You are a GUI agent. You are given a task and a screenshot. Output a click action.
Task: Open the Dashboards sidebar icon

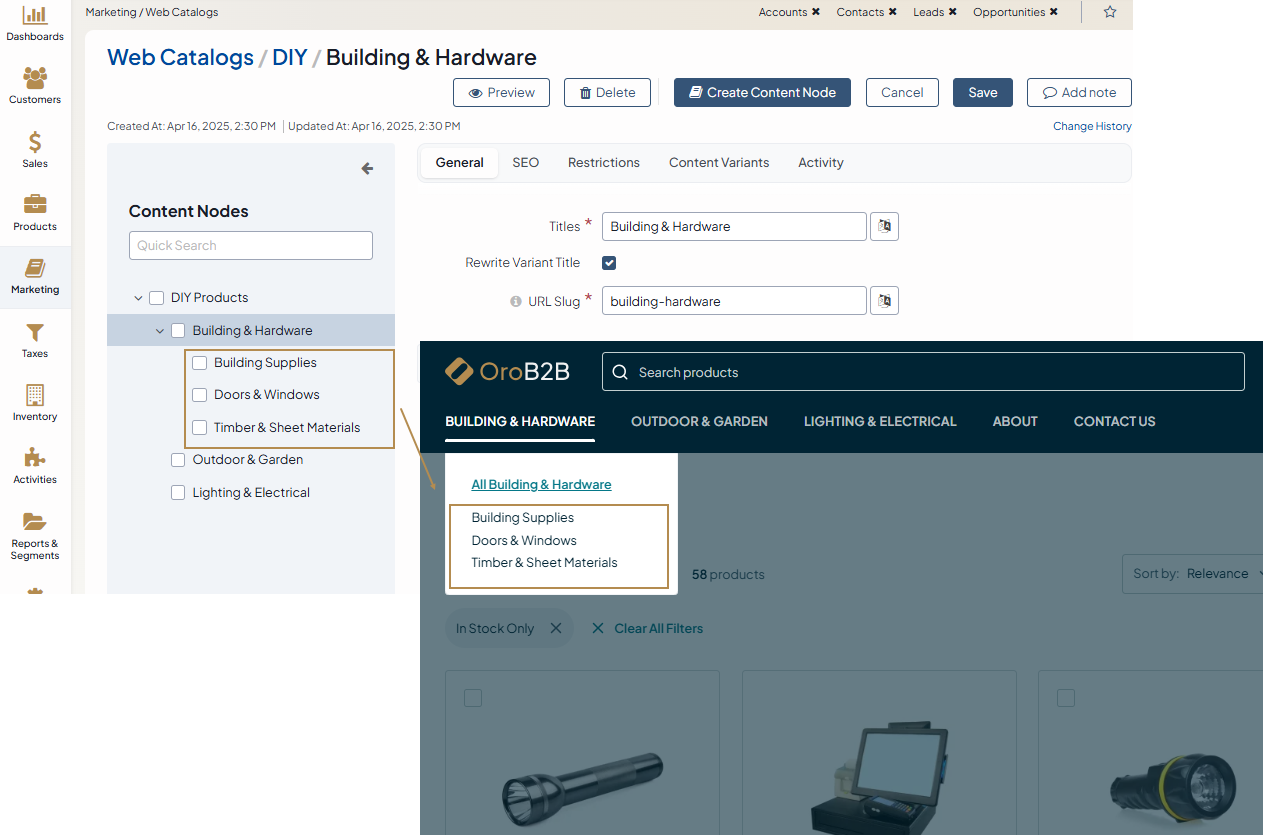point(35,16)
